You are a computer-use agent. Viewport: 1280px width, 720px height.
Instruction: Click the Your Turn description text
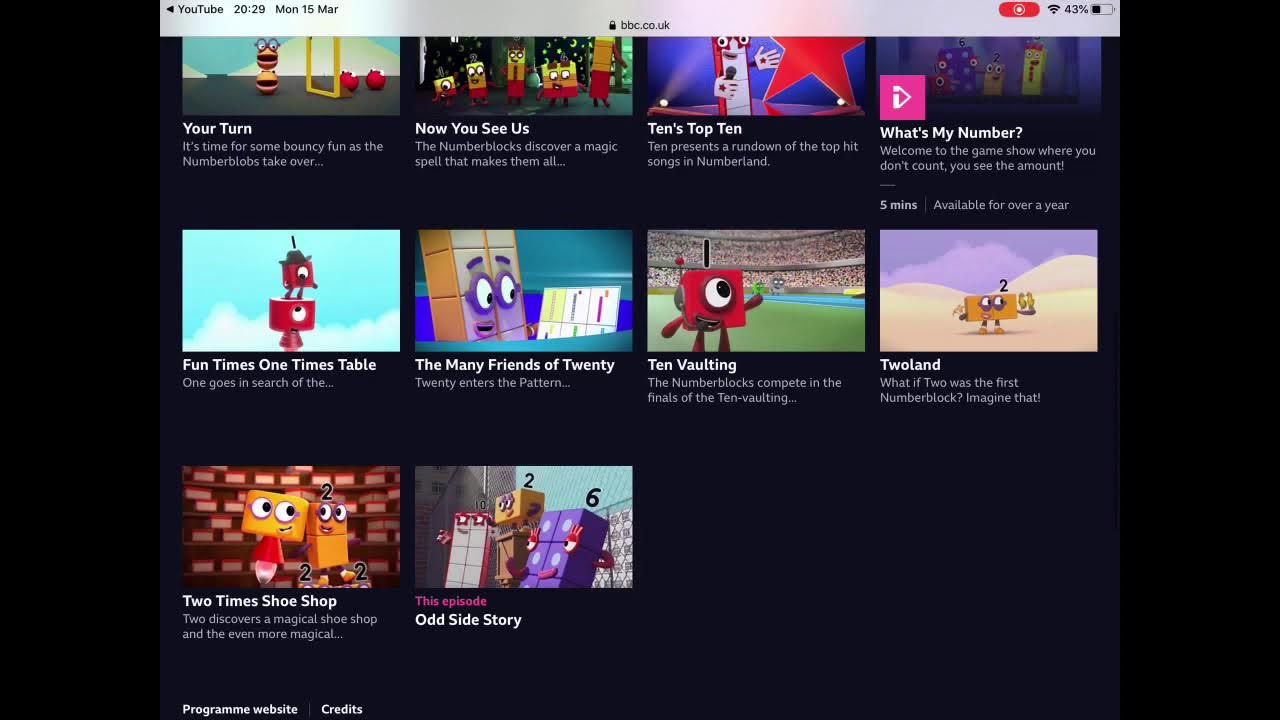[283, 154]
